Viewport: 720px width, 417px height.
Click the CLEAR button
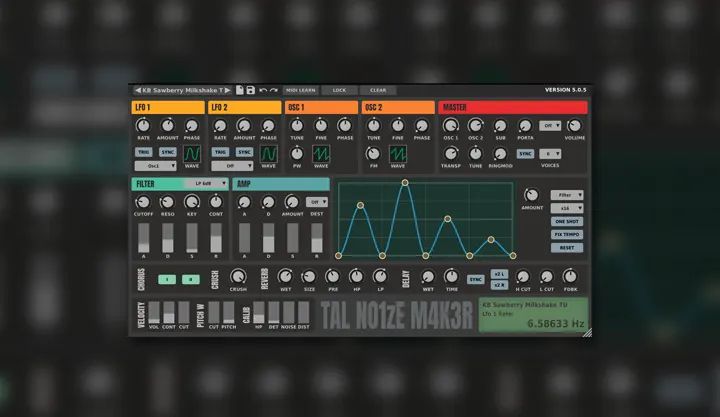click(378, 90)
